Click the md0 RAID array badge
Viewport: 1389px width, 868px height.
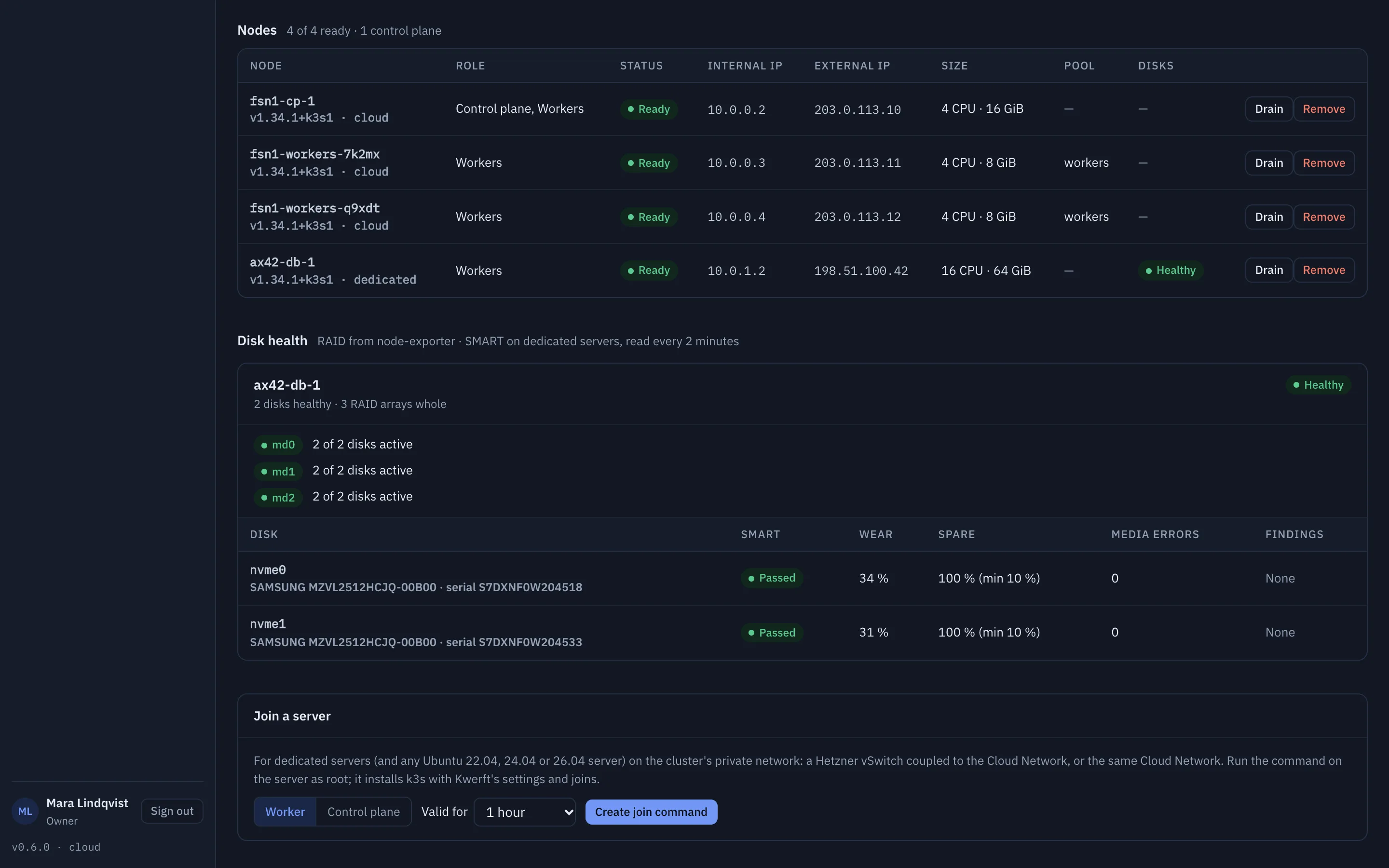pyautogui.click(x=278, y=445)
